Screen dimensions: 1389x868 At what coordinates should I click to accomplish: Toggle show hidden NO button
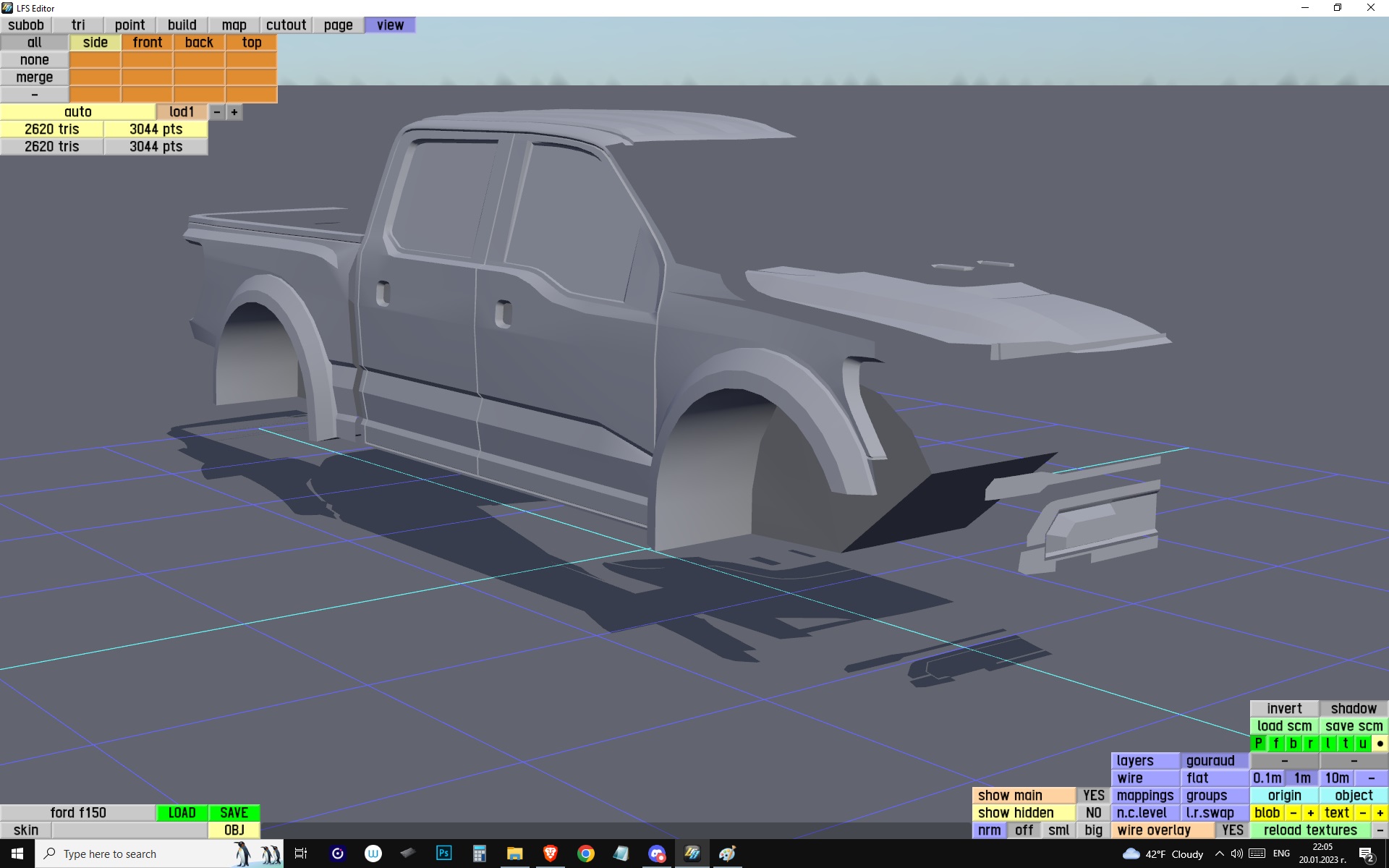click(1093, 812)
